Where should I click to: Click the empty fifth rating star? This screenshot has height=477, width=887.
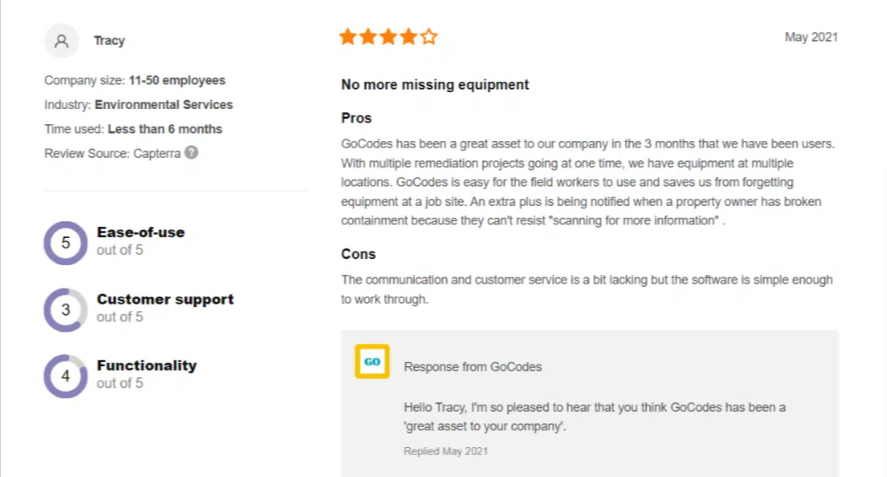coord(429,37)
